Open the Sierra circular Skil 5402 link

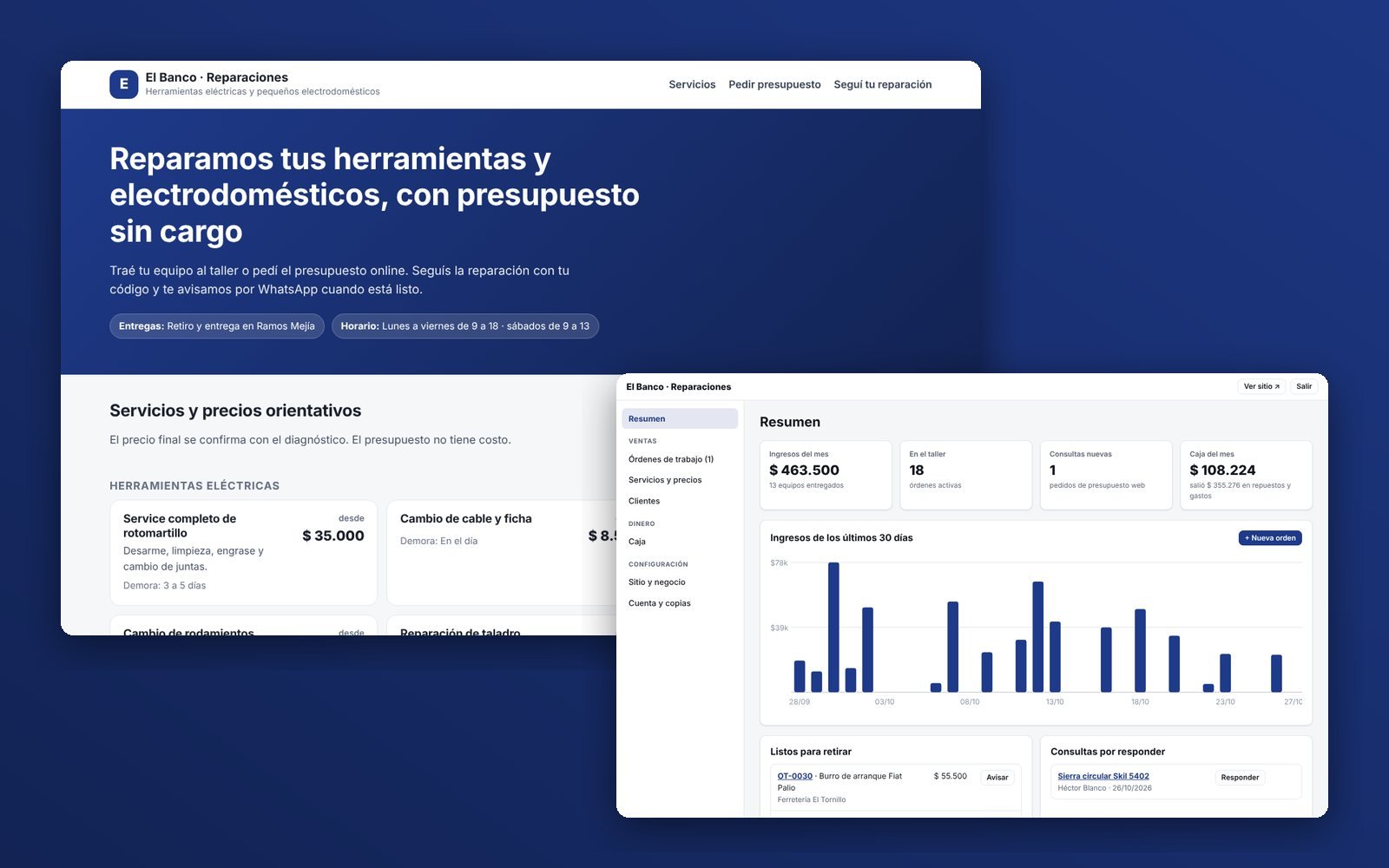1103,776
